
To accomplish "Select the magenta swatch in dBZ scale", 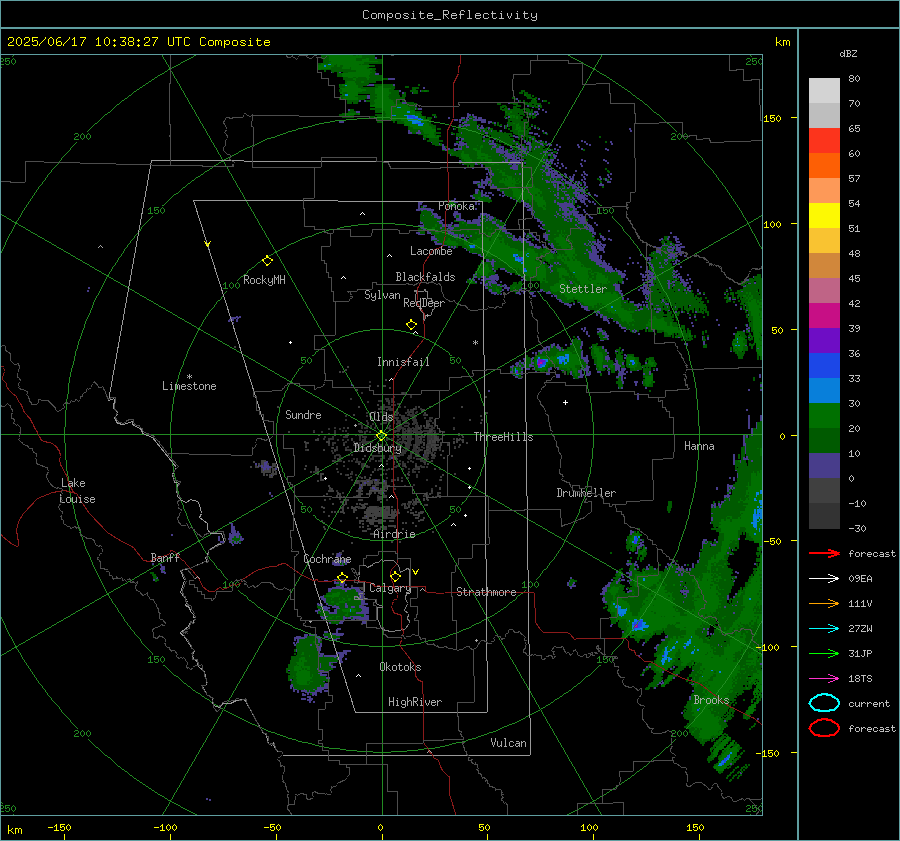I will tap(824, 316).
